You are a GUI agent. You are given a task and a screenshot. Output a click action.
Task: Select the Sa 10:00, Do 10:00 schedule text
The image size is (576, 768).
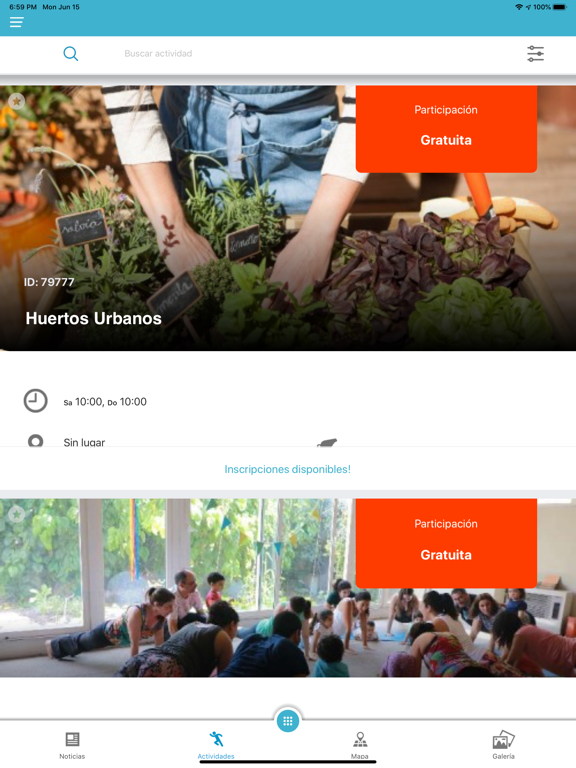tap(105, 402)
